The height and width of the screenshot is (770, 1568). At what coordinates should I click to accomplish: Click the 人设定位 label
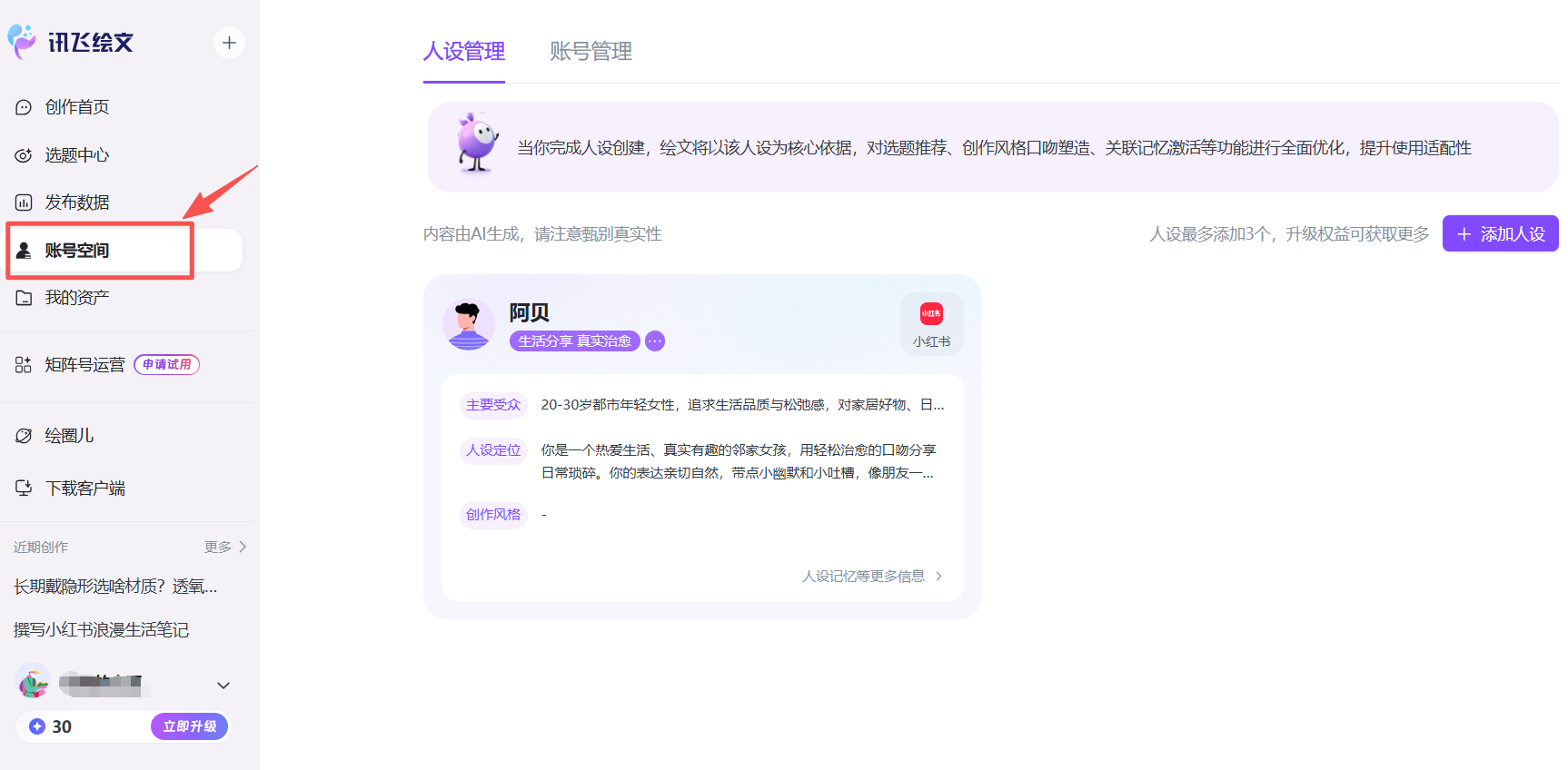(493, 450)
